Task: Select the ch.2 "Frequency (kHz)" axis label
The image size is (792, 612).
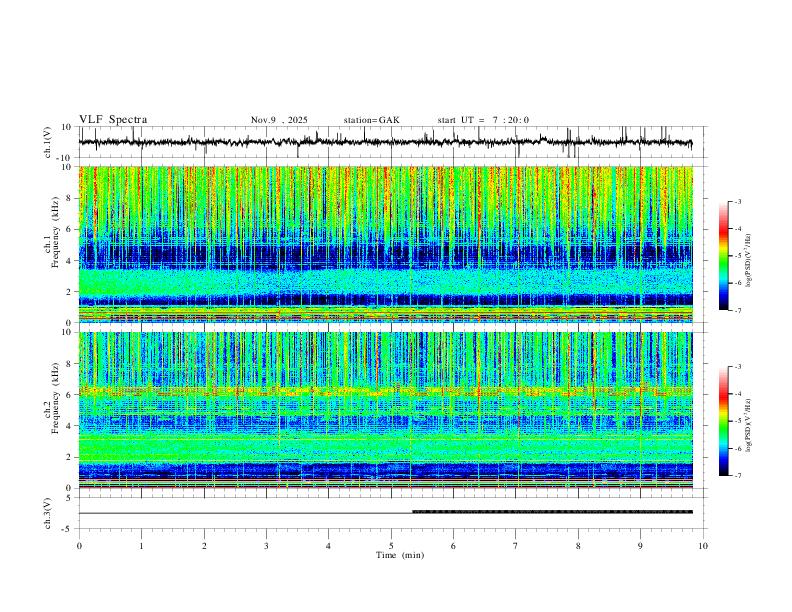Action: (55, 398)
